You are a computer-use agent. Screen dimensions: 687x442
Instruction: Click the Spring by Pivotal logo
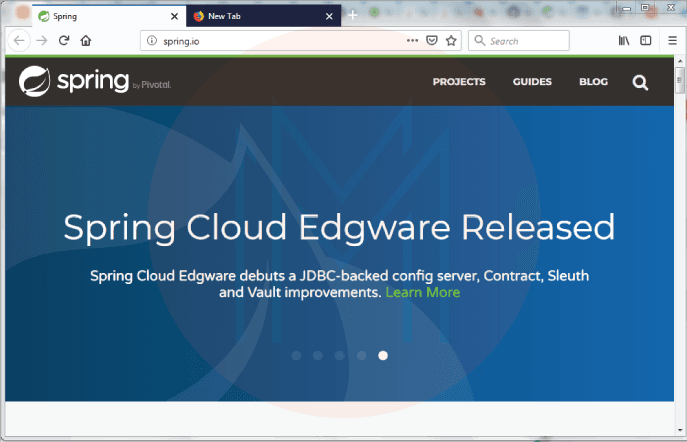(x=95, y=82)
